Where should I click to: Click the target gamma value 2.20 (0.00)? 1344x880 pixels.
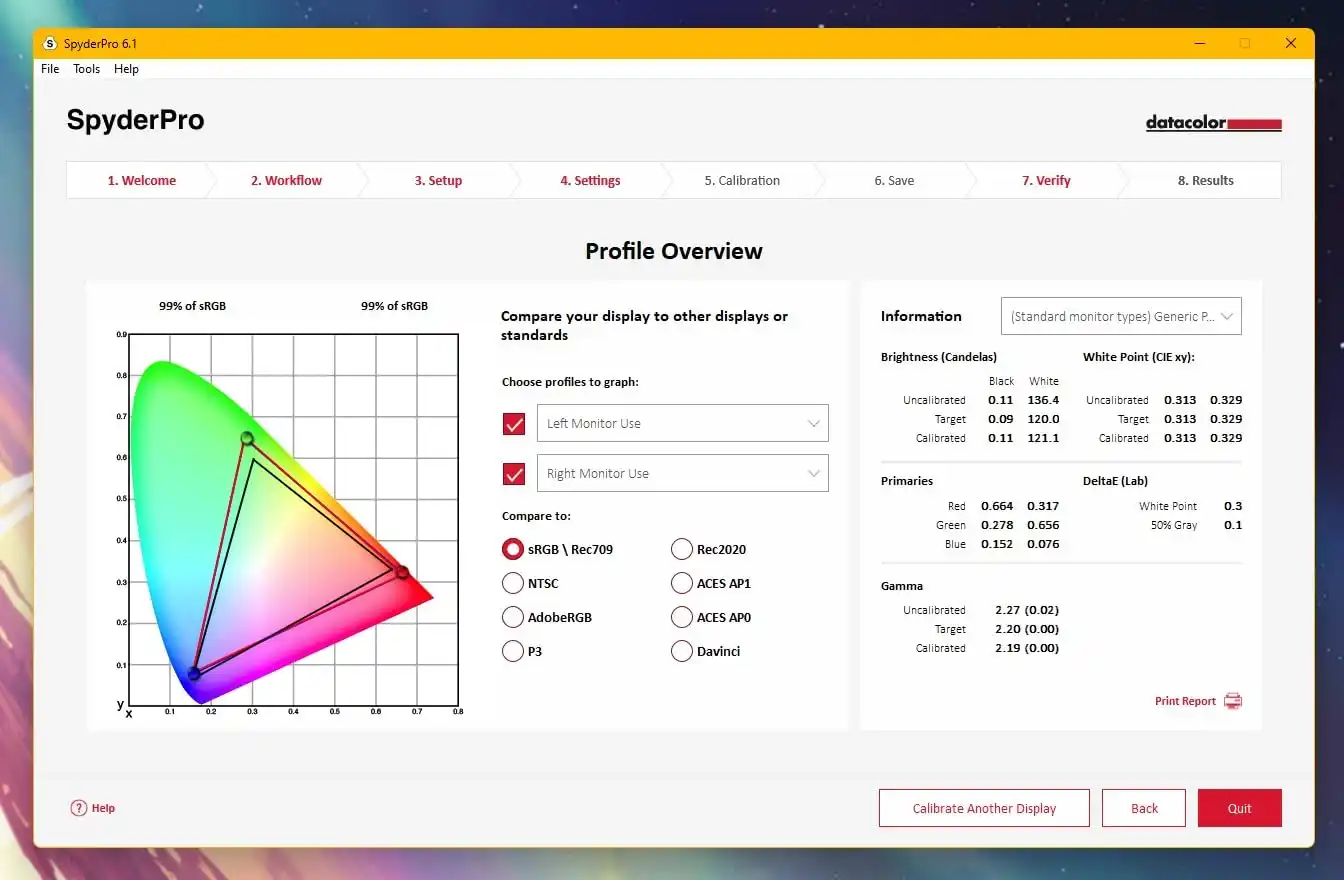[x=1027, y=629]
